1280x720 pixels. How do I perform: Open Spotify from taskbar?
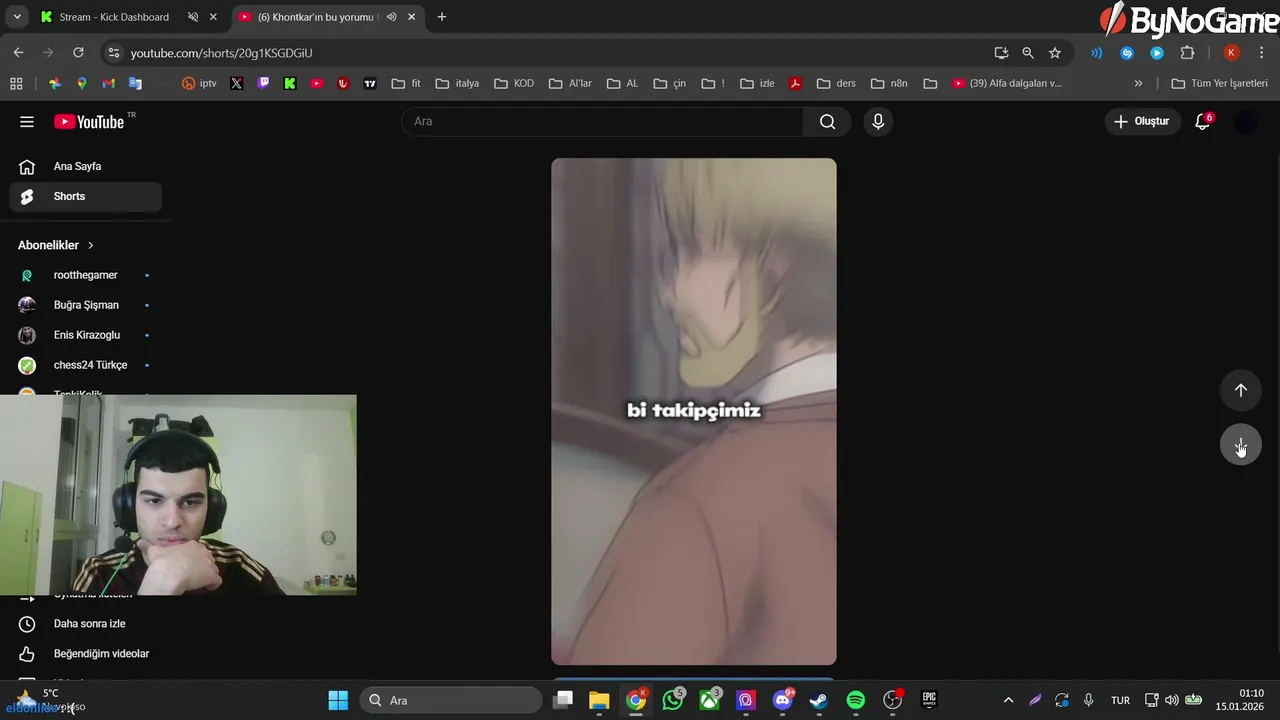pos(856,700)
